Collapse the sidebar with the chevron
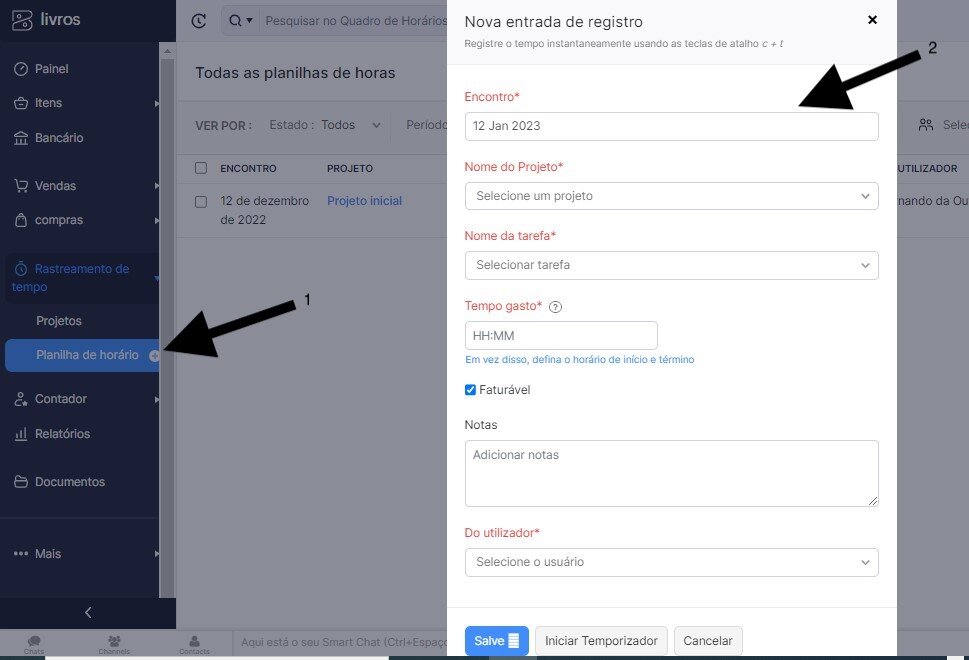This screenshot has width=969, height=660. coord(88,612)
